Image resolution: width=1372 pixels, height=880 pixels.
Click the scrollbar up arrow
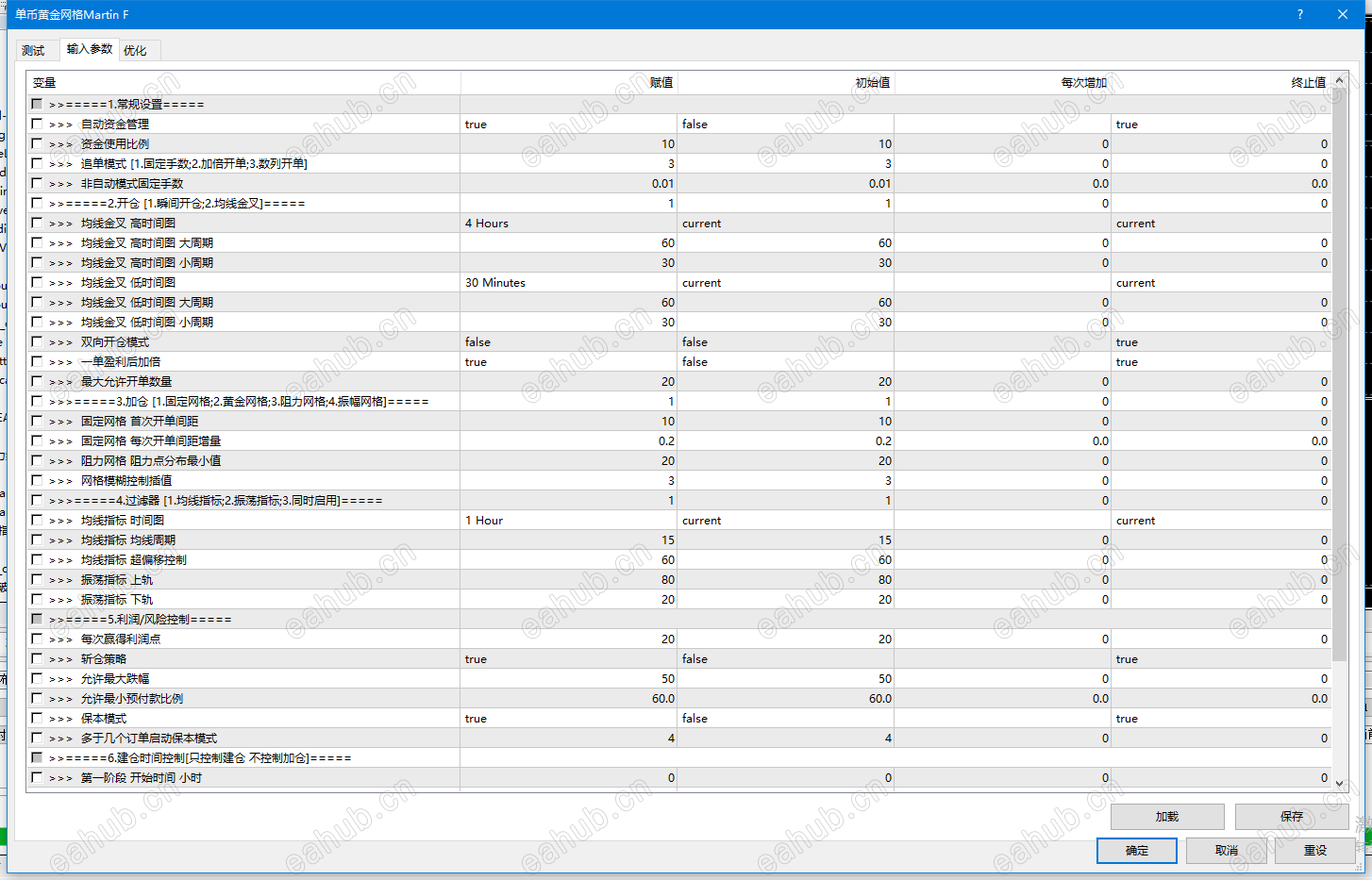(x=1340, y=81)
